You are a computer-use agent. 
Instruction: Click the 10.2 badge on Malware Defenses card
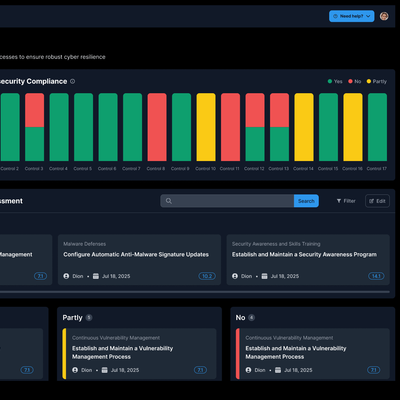point(207,276)
